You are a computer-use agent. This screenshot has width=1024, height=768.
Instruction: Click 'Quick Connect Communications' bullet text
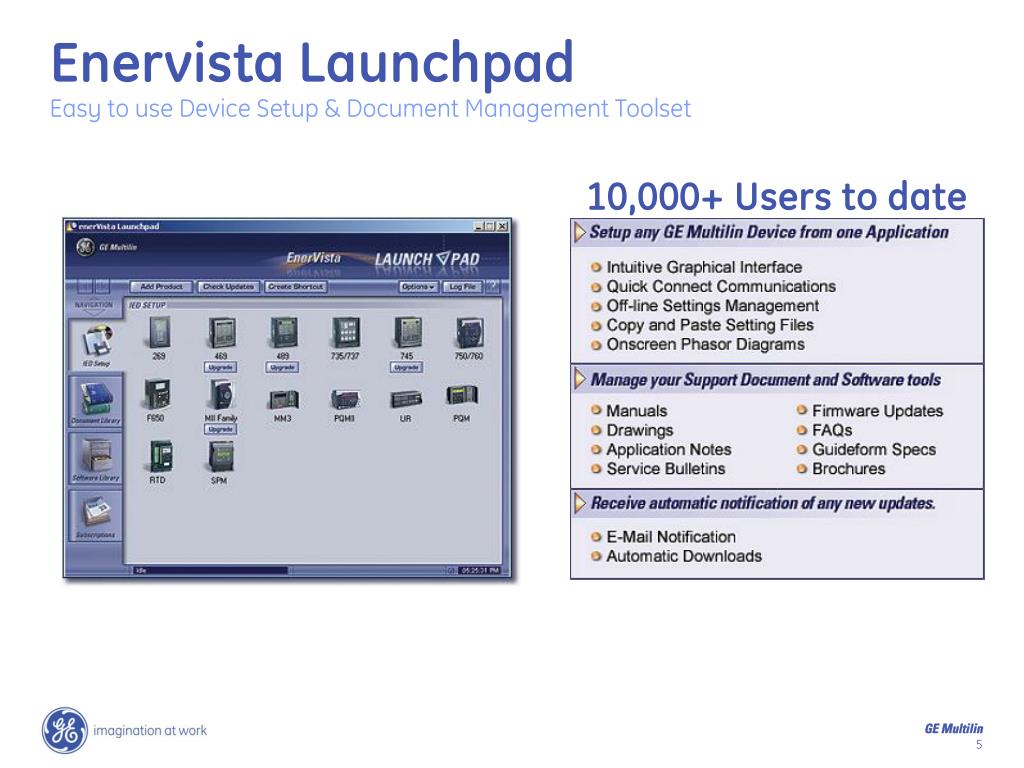[x=721, y=286]
